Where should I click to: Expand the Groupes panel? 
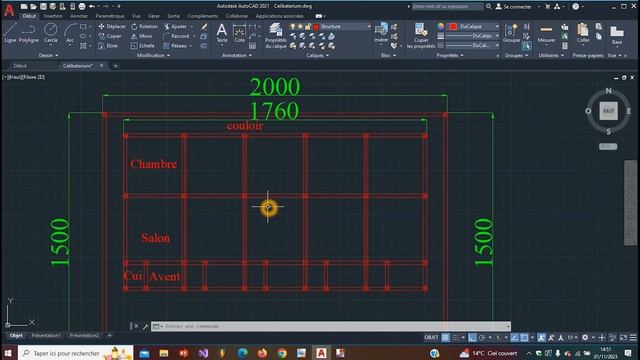click(516, 55)
